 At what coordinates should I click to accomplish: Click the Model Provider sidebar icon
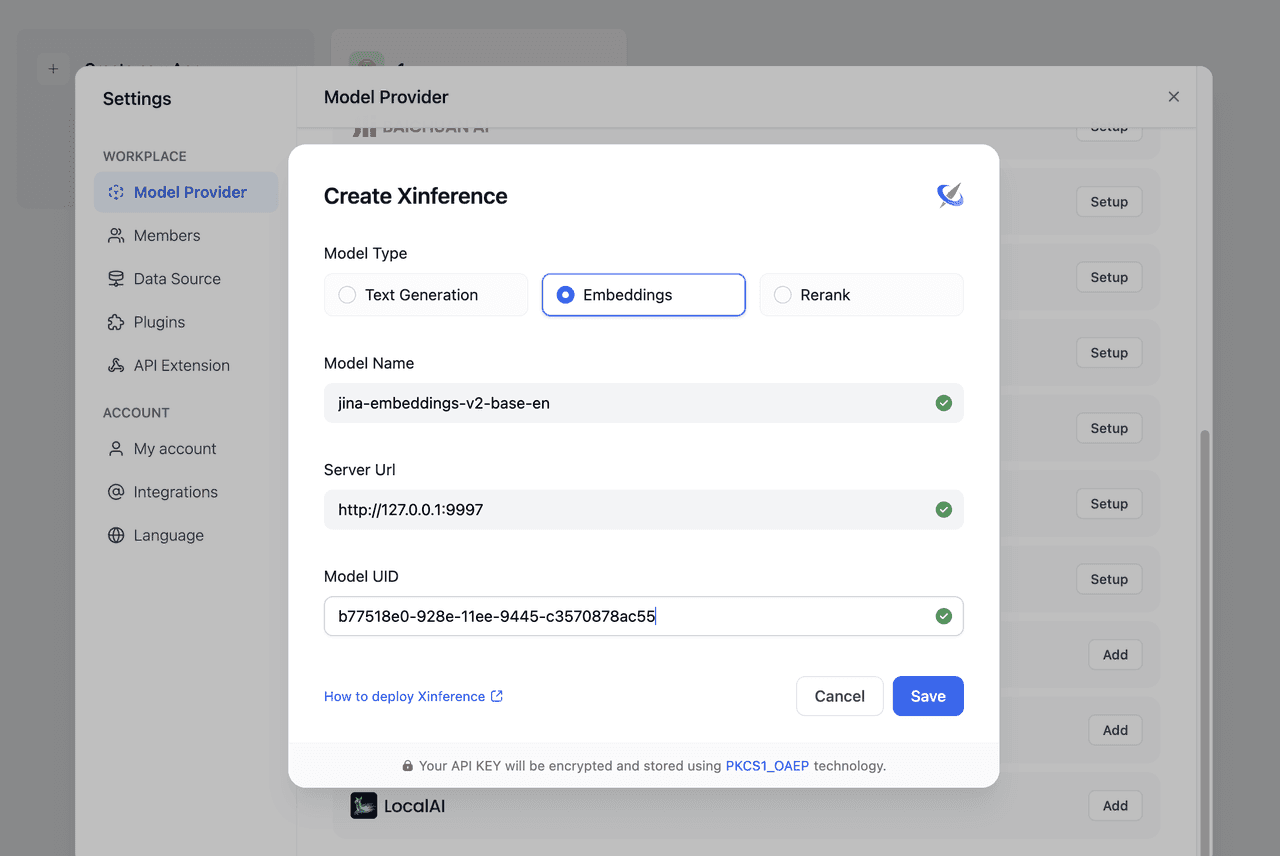coord(116,192)
